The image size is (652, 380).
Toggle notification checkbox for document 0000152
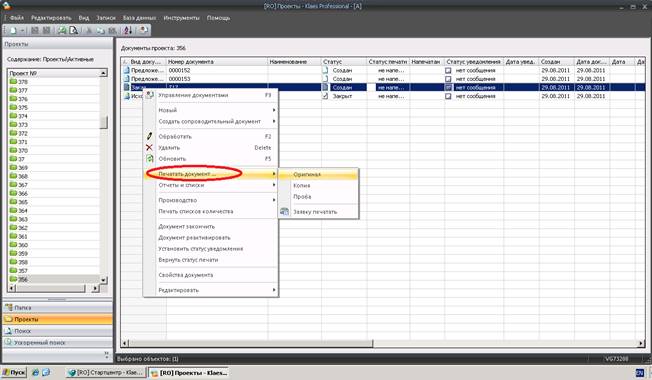[x=448, y=70]
